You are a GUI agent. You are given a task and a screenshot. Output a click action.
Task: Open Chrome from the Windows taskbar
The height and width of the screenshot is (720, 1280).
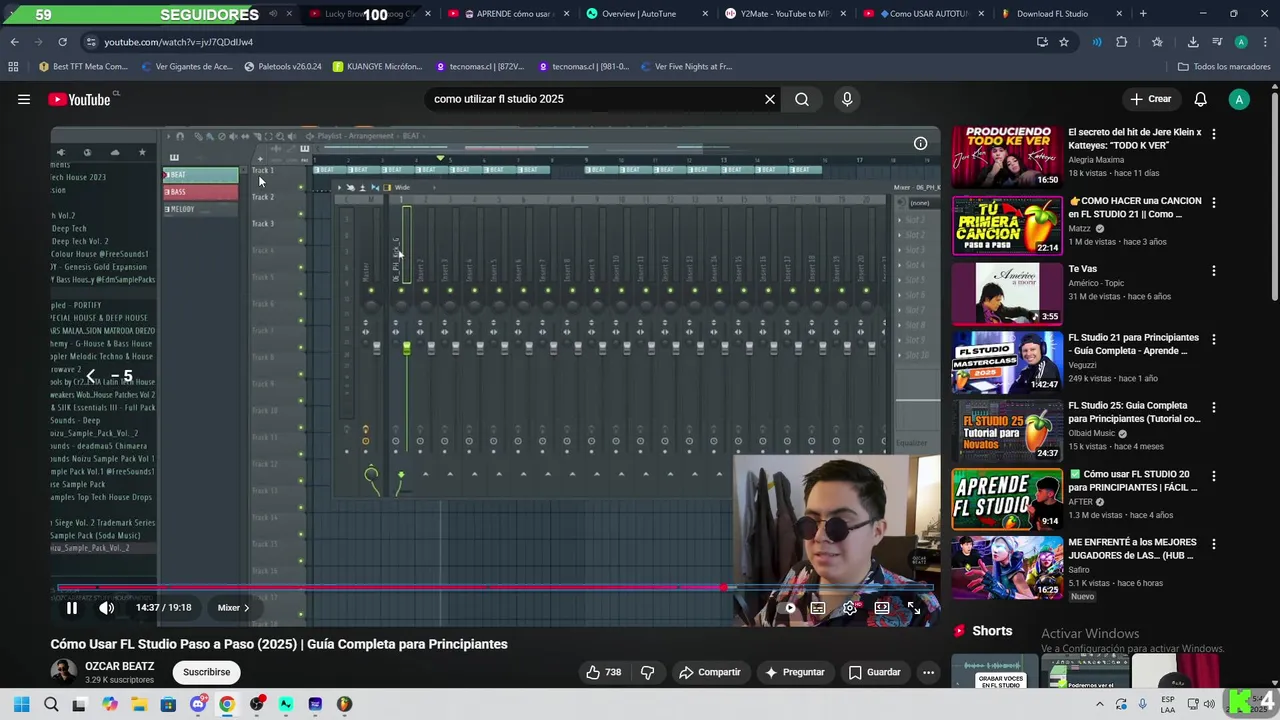(227, 704)
